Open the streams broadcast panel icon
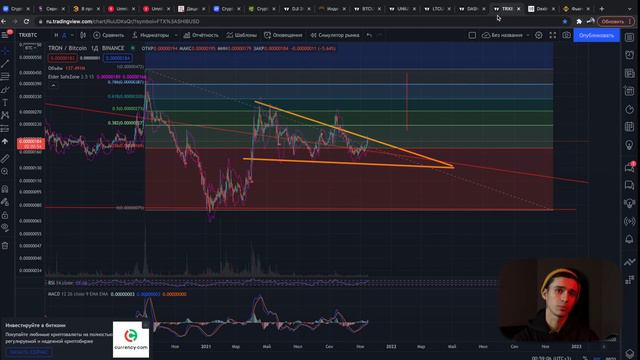Image resolution: width=640 pixels, height=360 pixels. click(x=629, y=221)
